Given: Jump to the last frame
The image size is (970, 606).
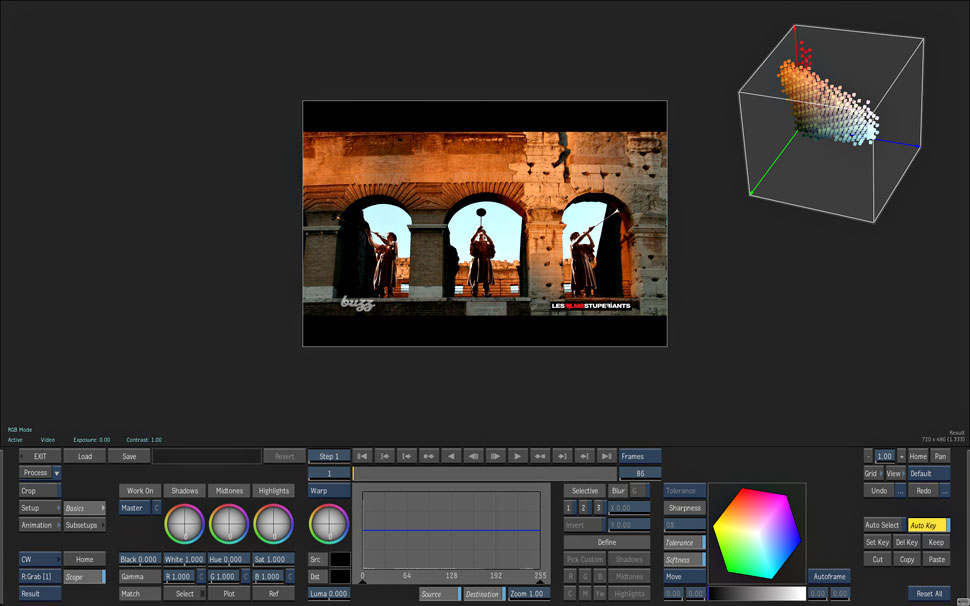Looking at the screenshot, I should pyautogui.click(x=606, y=456).
